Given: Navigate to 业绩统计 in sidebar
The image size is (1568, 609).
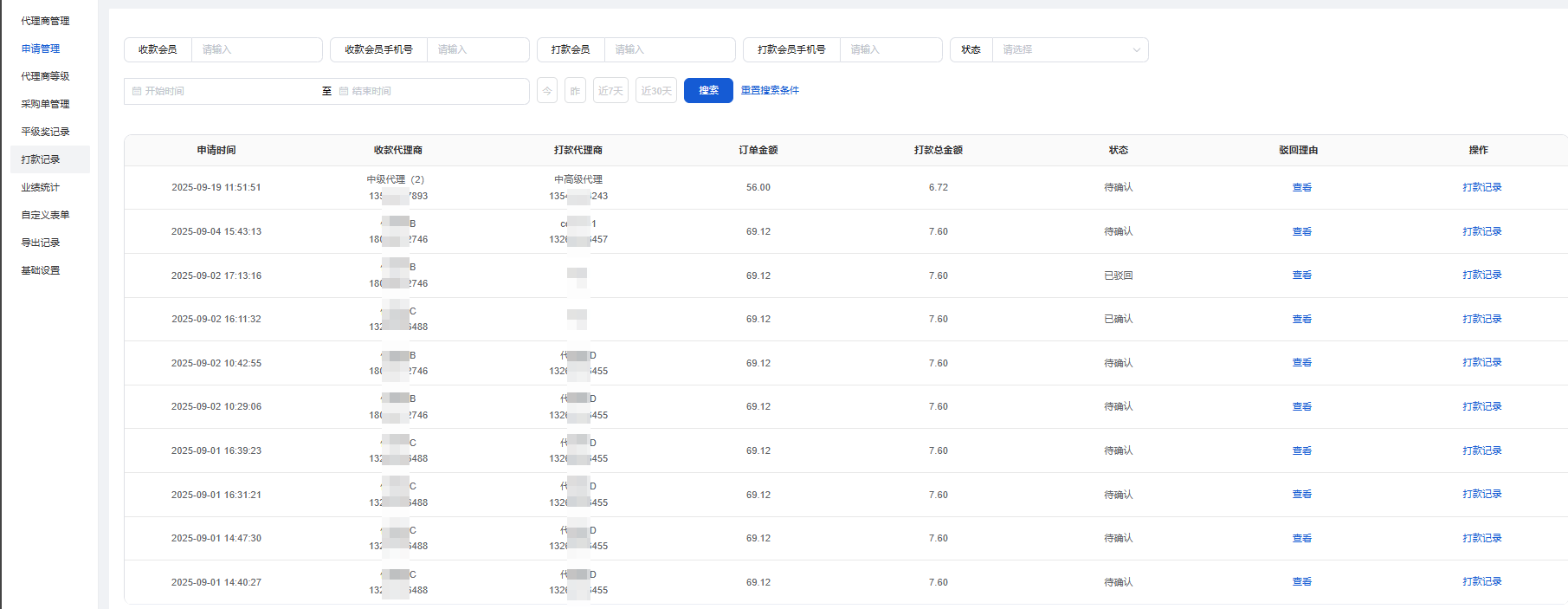Looking at the screenshot, I should point(41,187).
